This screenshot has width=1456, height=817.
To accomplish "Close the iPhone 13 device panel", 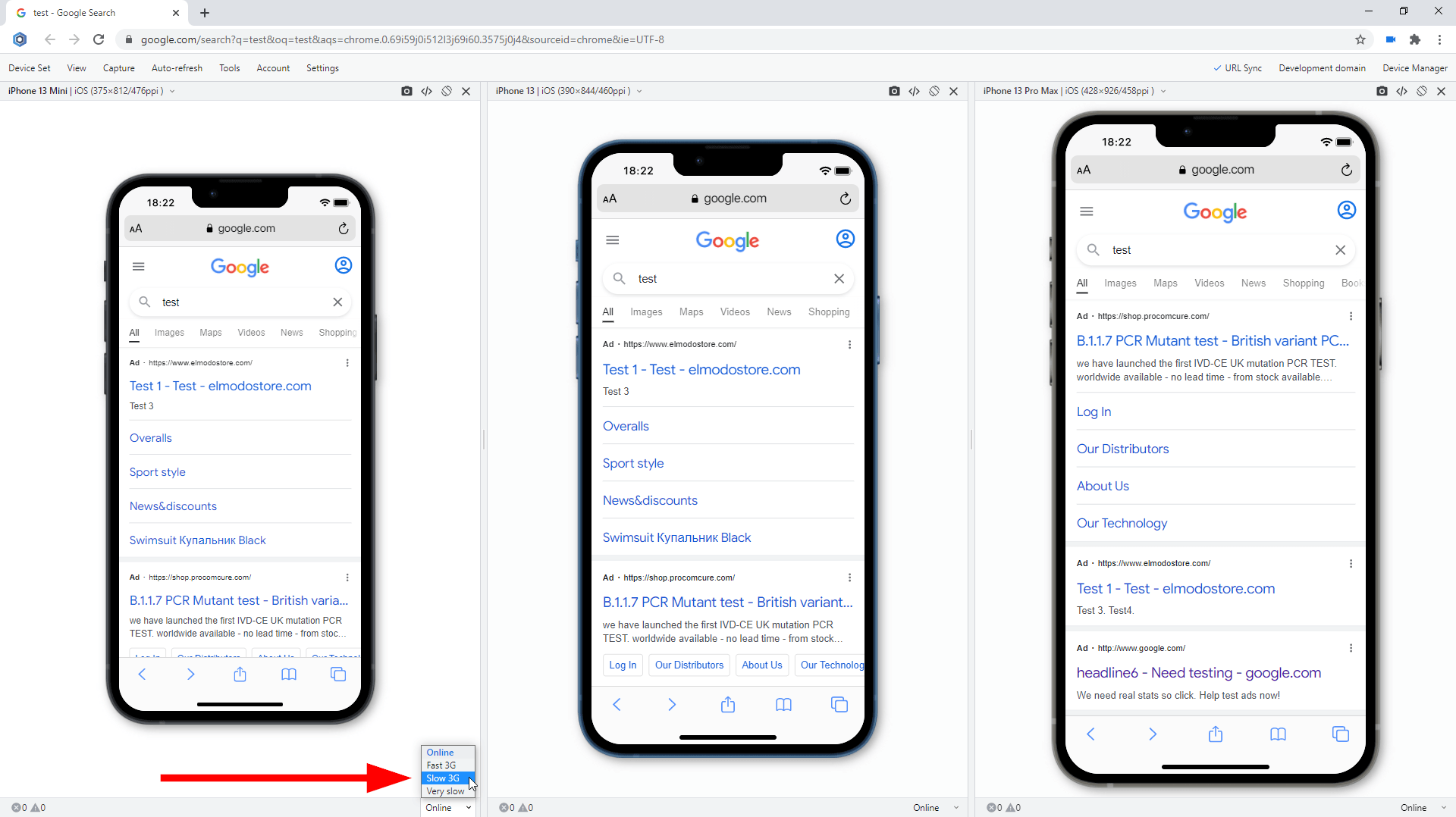I will point(953,91).
